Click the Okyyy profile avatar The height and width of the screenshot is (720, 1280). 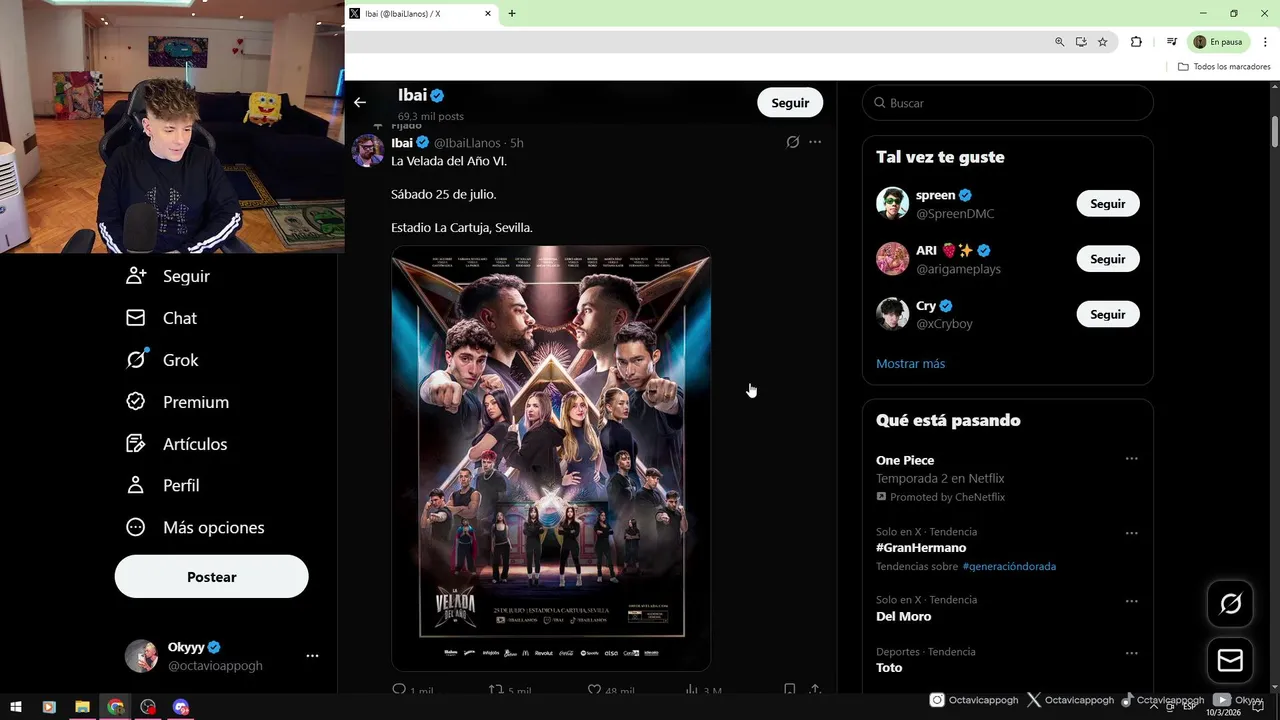coord(141,656)
